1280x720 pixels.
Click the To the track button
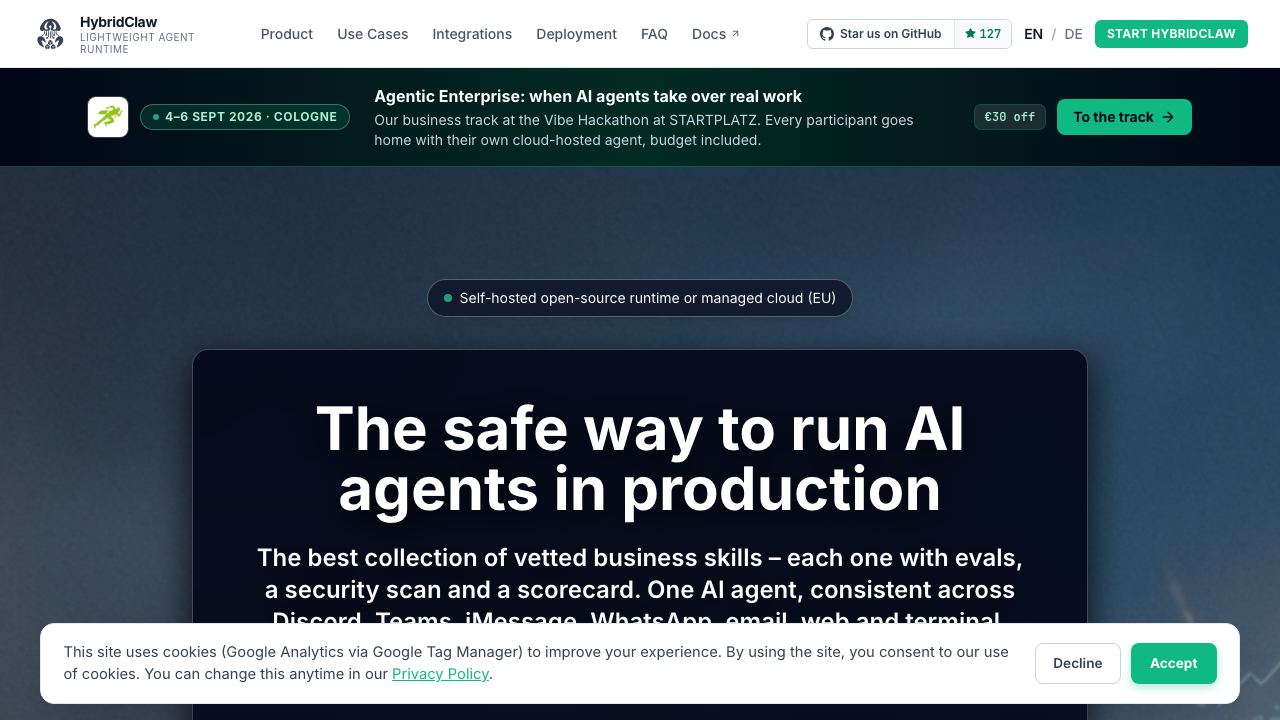[1124, 117]
